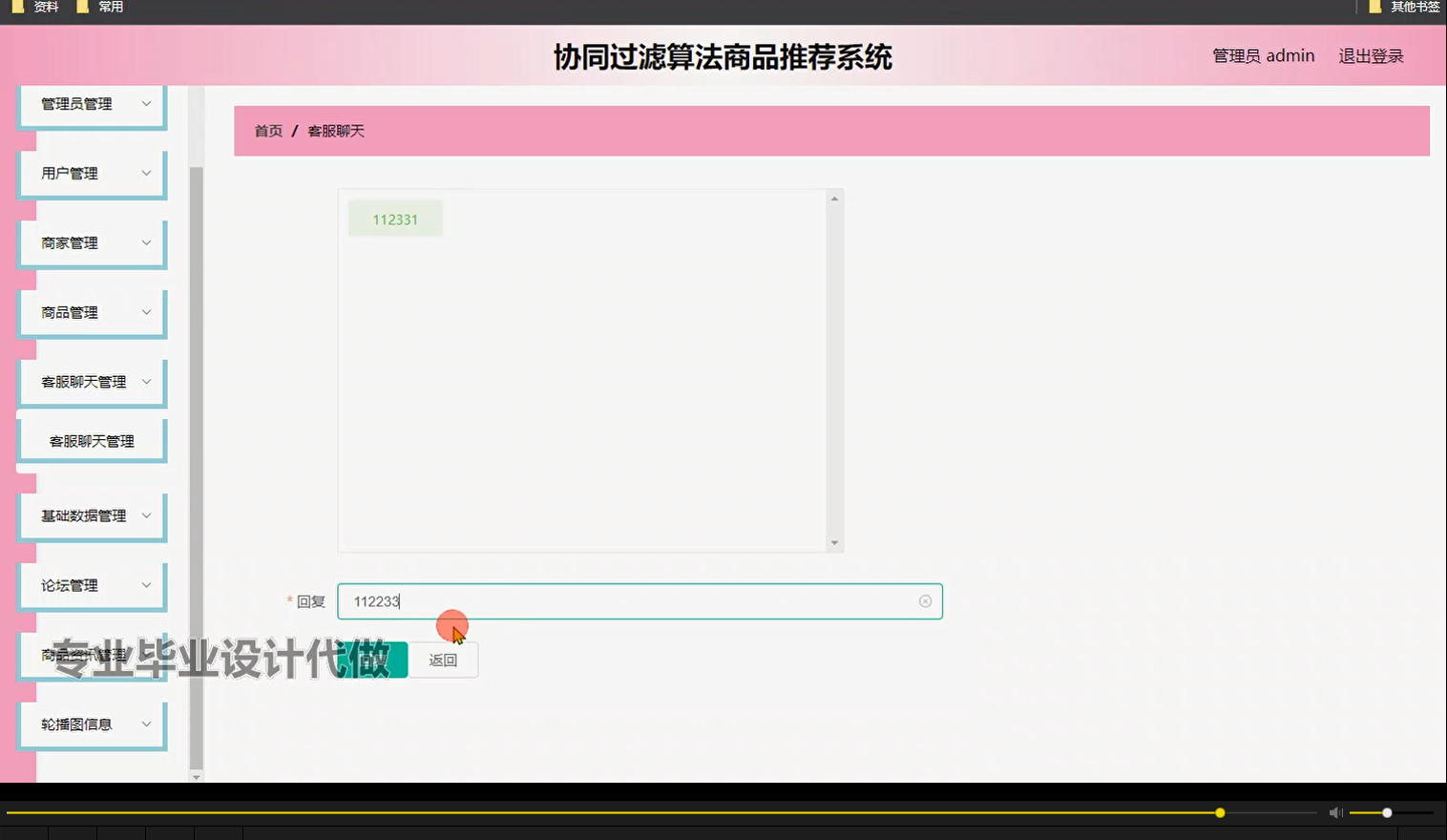Collapse the 客服聊天管理 section

pyautogui.click(x=92, y=381)
